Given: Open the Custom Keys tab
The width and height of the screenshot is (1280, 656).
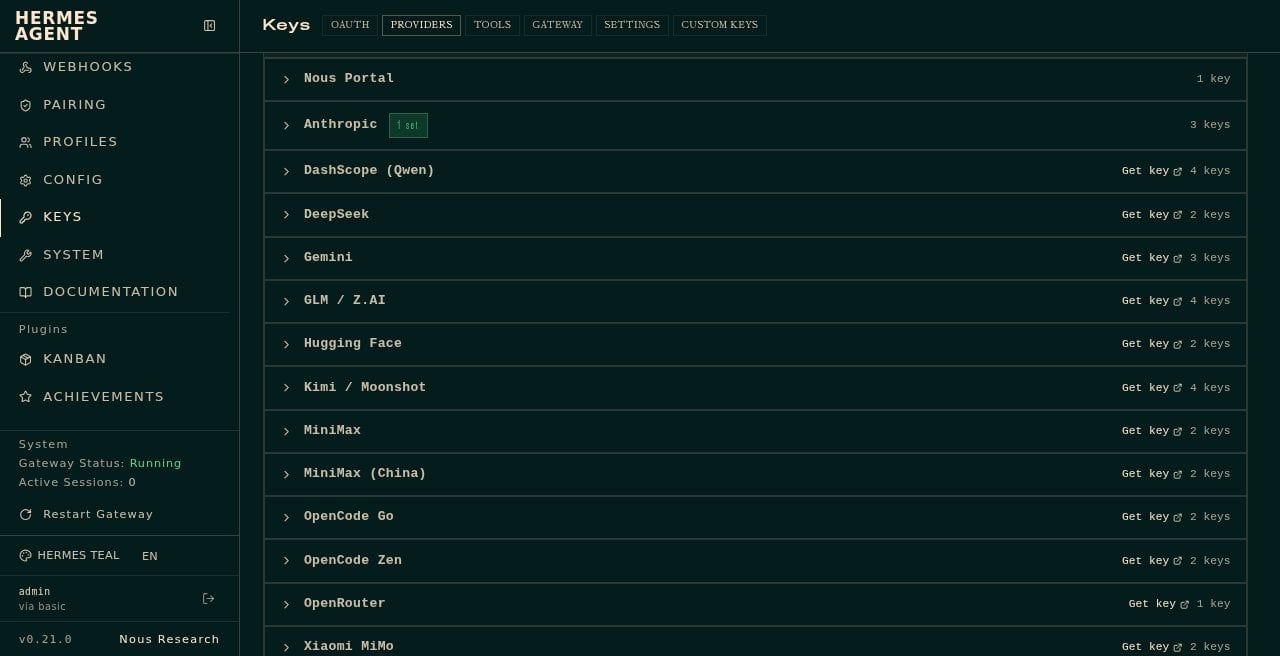Looking at the screenshot, I should [x=719, y=25].
